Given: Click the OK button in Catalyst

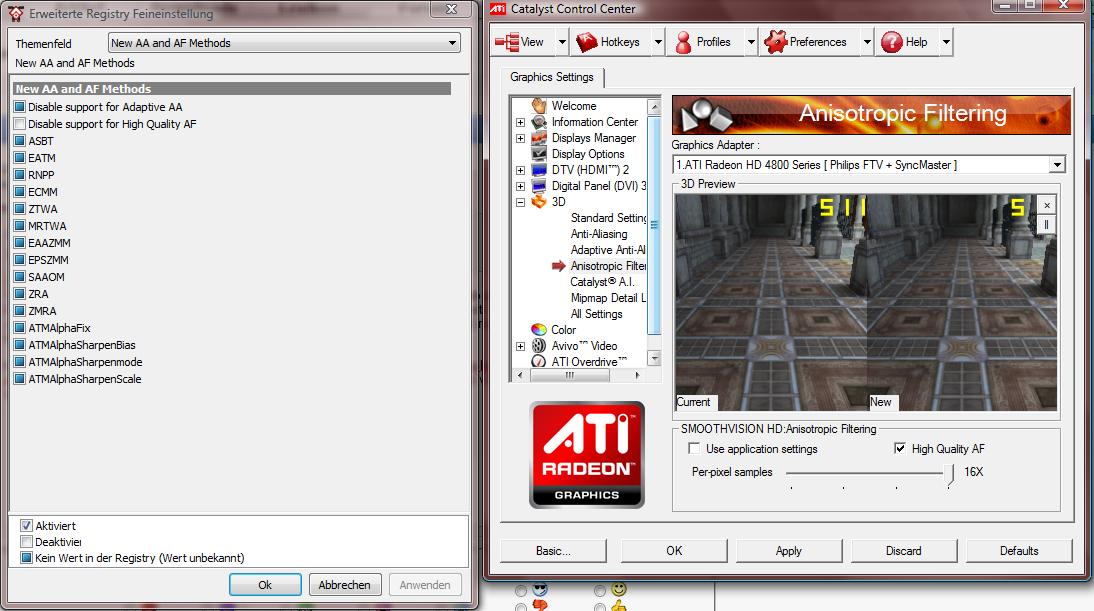Looking at the screenshot, I should (674, 551).
